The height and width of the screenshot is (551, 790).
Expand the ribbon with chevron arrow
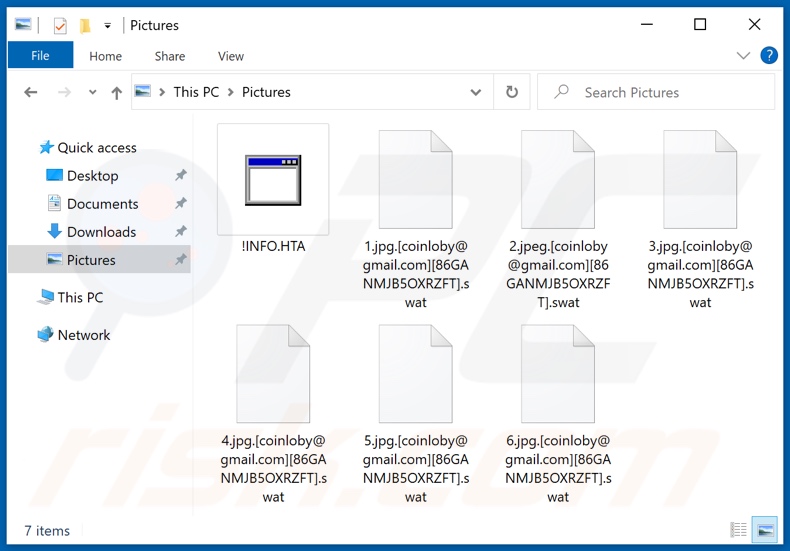[x=743, y=56]
